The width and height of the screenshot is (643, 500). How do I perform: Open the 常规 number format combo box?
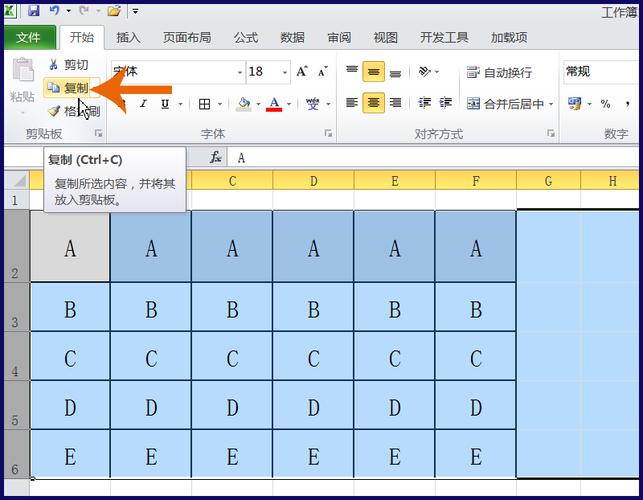pyautogui.click(x=601, y=72)
